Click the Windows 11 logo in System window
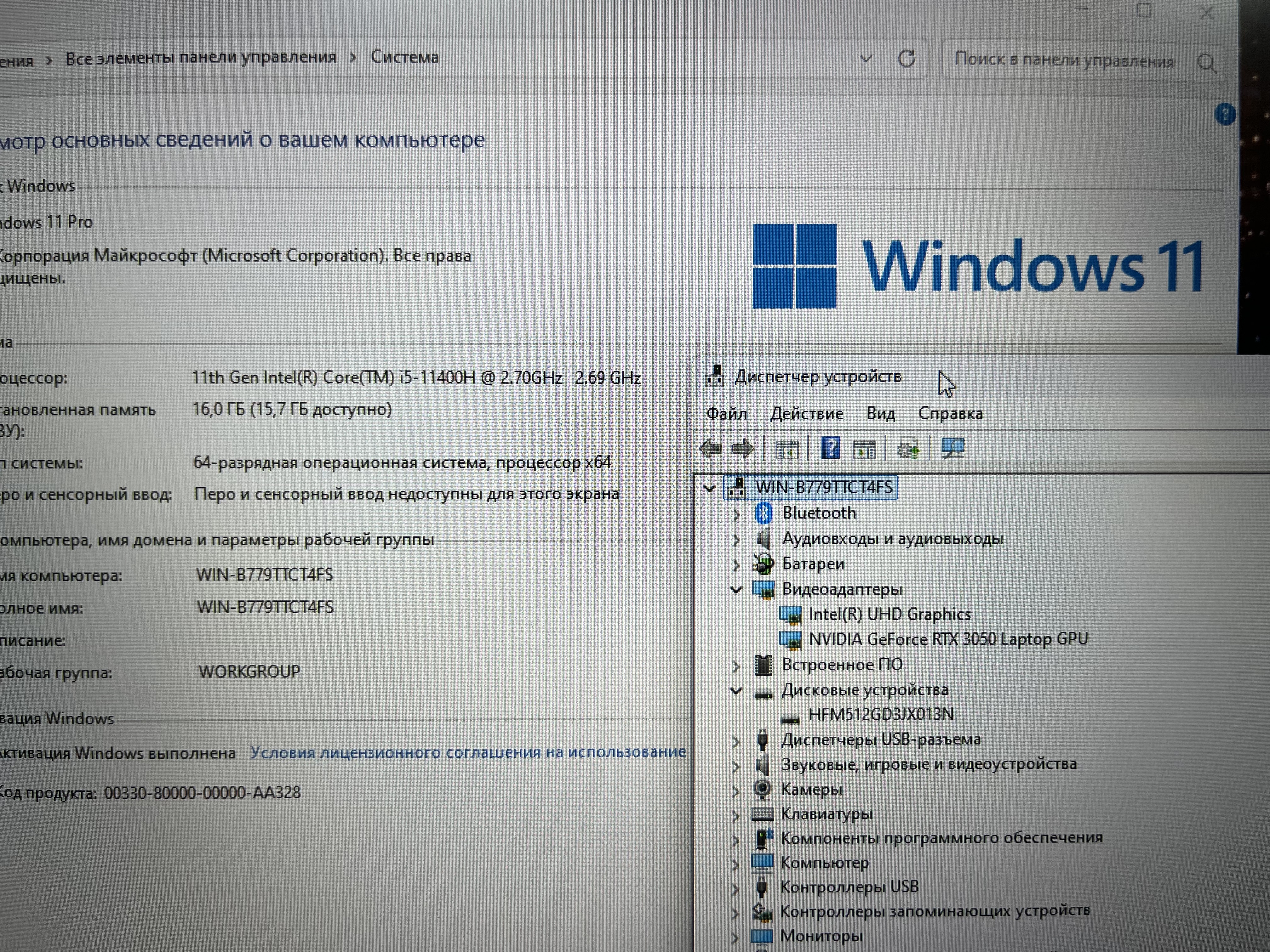The width and height of the screenshot is (1270, 952). [978, 266]
